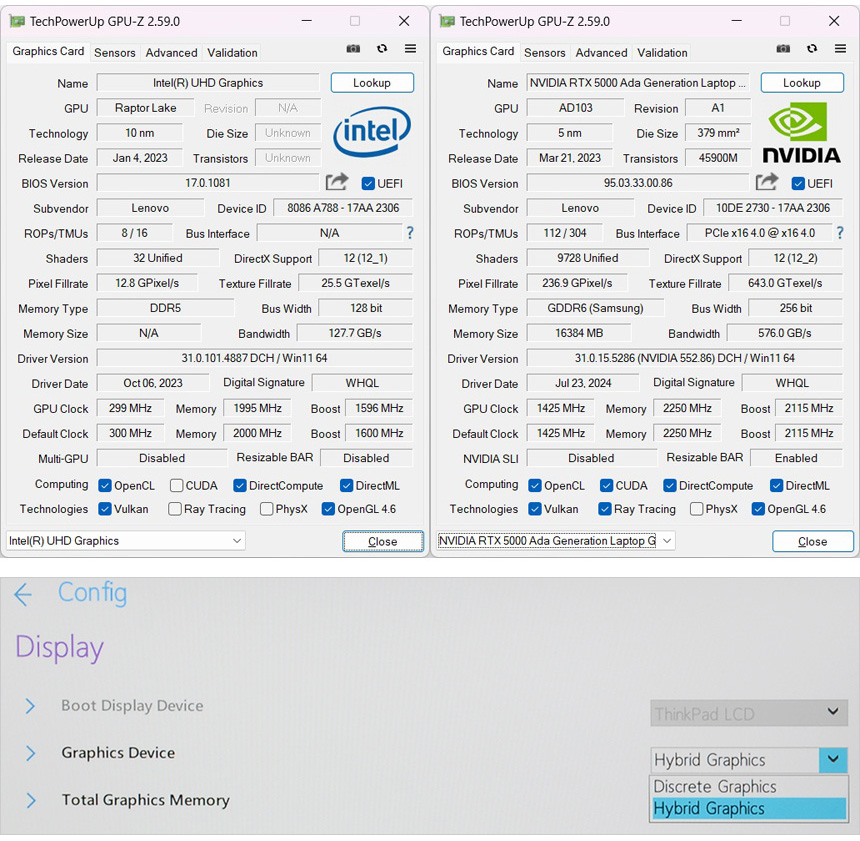The height and width of the screenshot is (841, 860).
Task: Open hamburger menu in NVIDIA GPU-Z window
Action: click(840, 49)
